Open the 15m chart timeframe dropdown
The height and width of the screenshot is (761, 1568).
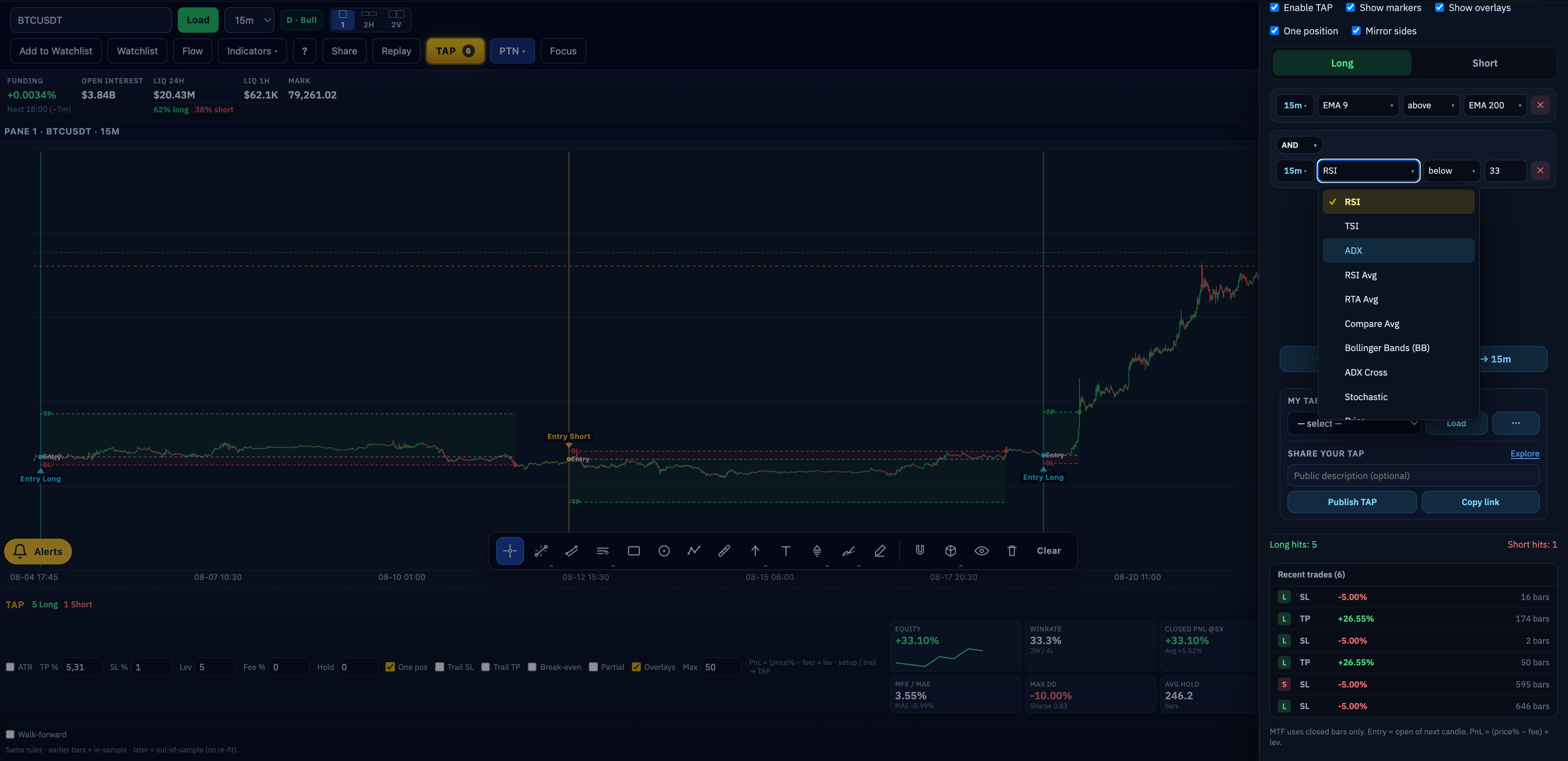pyautogui.click(x=250, y=20)
